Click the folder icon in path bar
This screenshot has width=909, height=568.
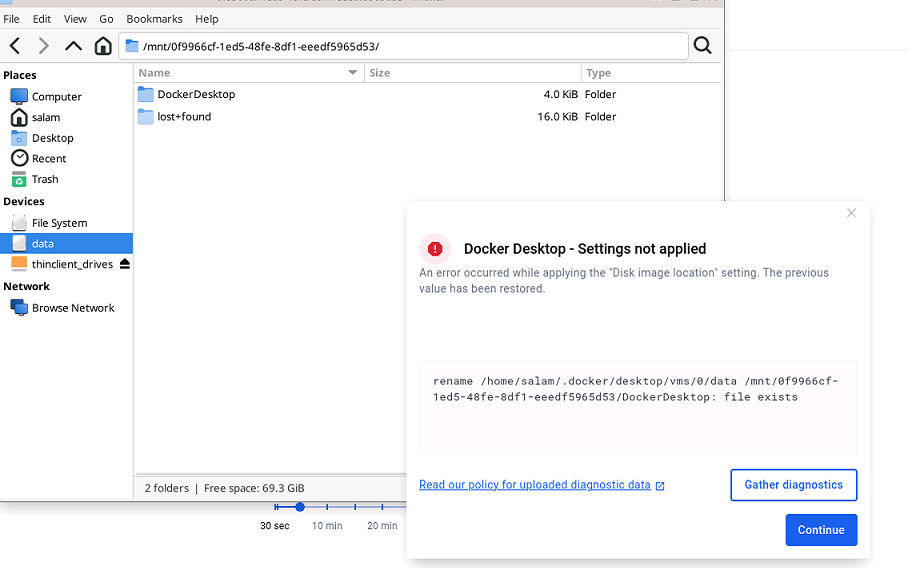tap(132, 46)
